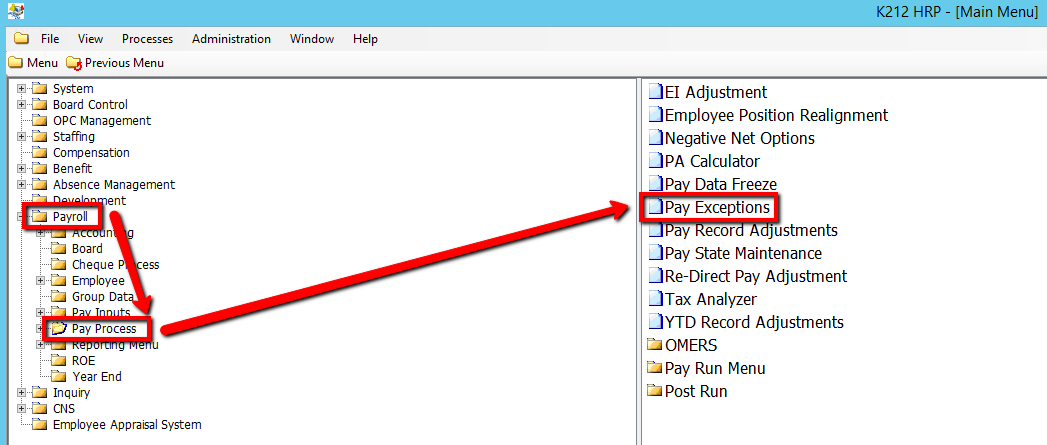Click the Menu folder icon in toolbar
The width and height of the screenshot is (1047, 445).
click(15, 63)
